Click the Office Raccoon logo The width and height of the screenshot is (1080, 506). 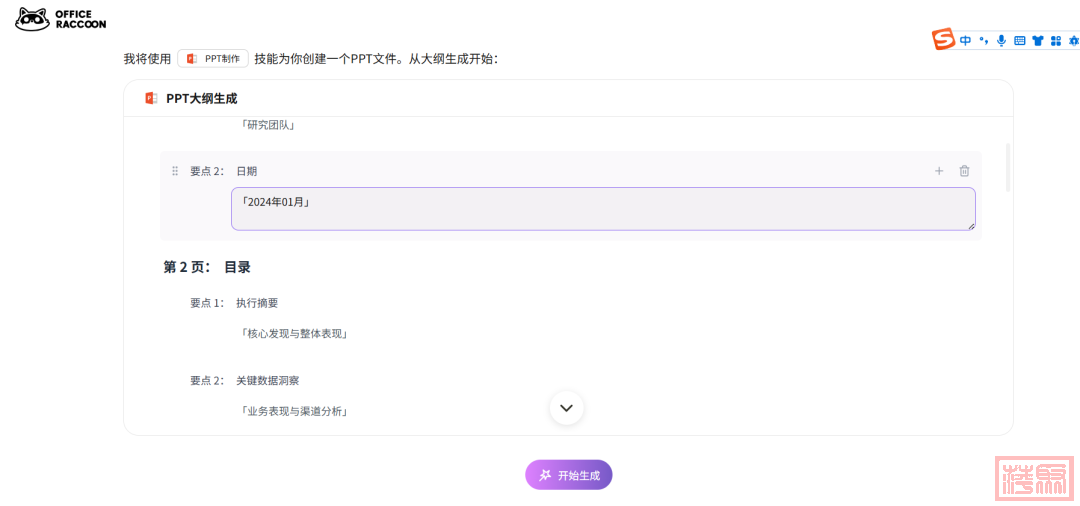(60, 19)
